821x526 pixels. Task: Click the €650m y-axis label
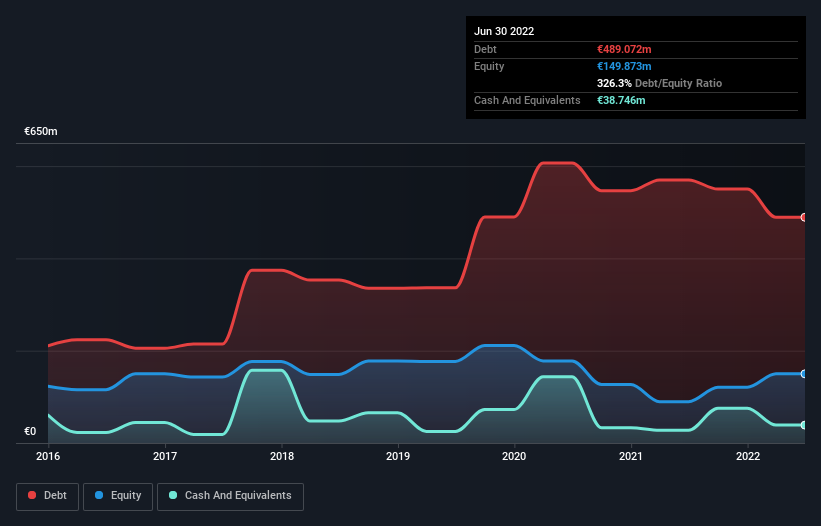click(x=41, y=131)
